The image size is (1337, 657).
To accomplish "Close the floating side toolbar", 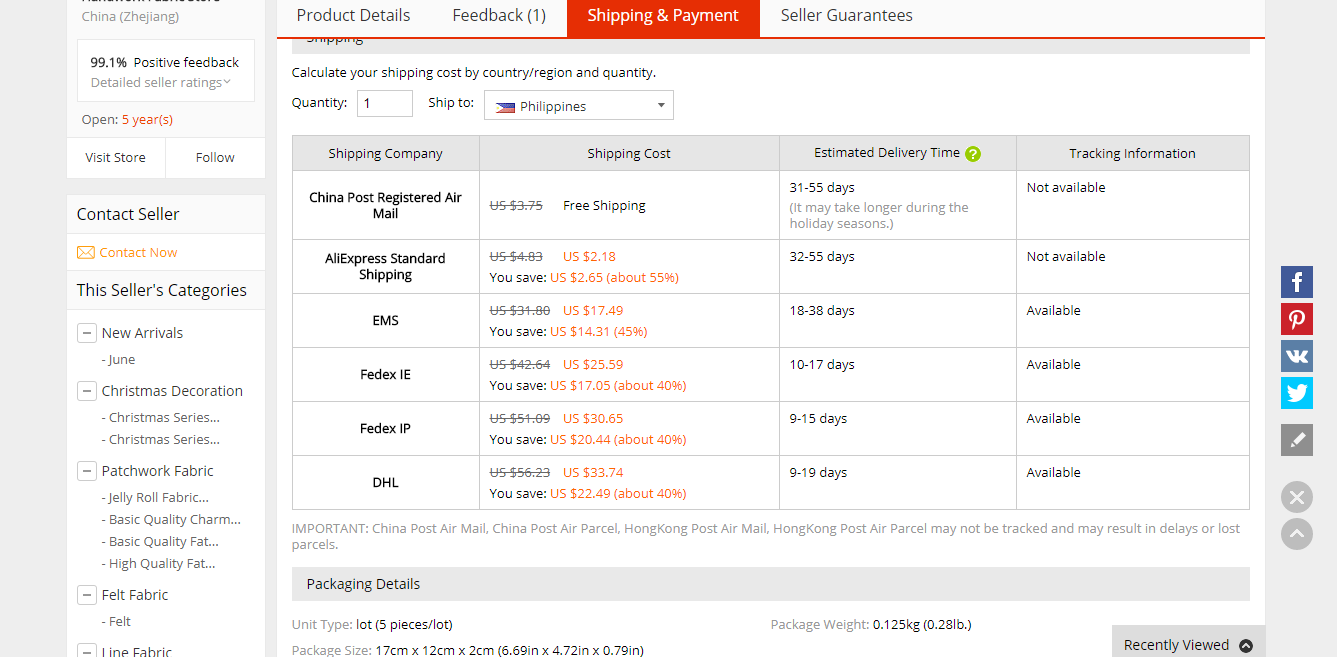I will point(1297,497).
